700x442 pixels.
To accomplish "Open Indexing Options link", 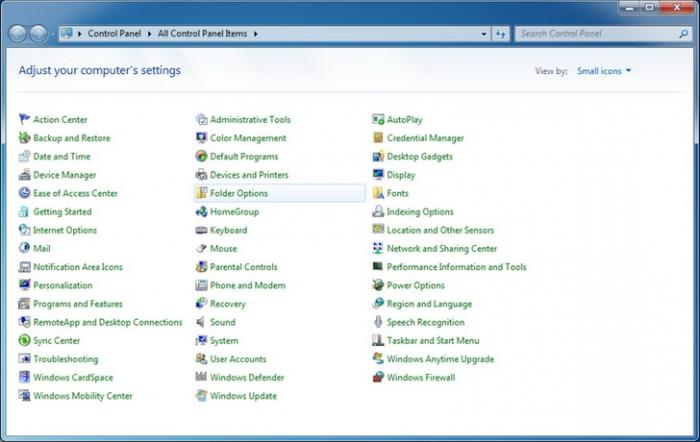I will coord(420,212).
